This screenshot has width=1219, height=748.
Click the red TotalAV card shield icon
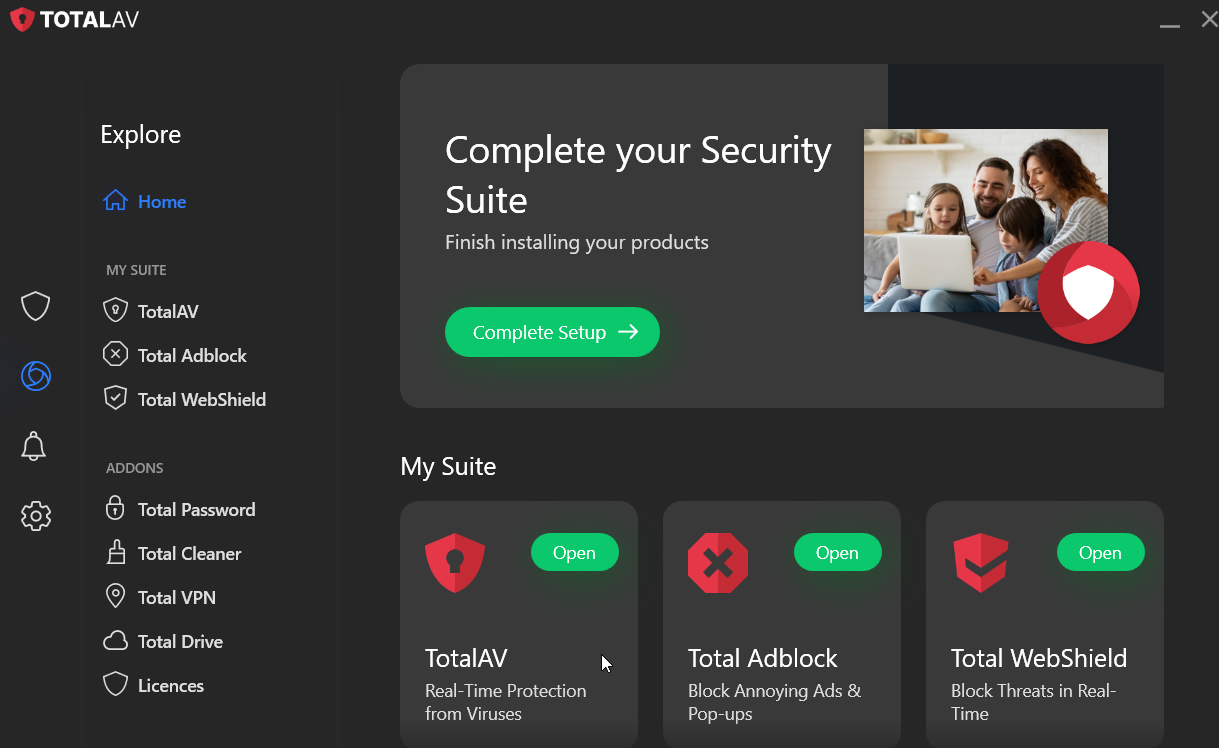pyautogui.click(x=455, y=563)
